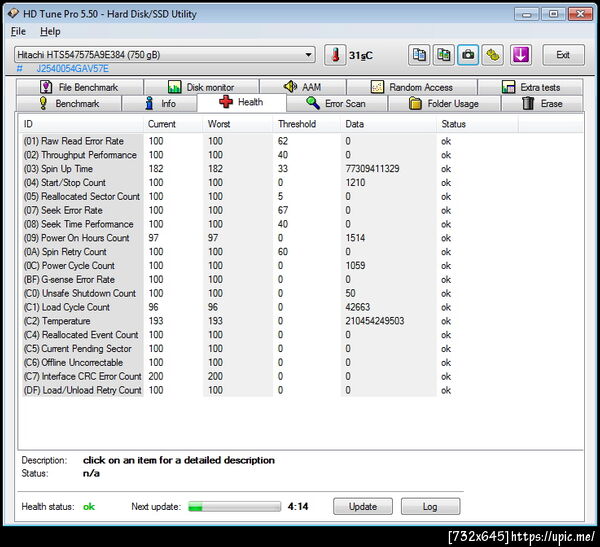Click the Status column header
Screen dimensions: 600x547
point(477,124)
